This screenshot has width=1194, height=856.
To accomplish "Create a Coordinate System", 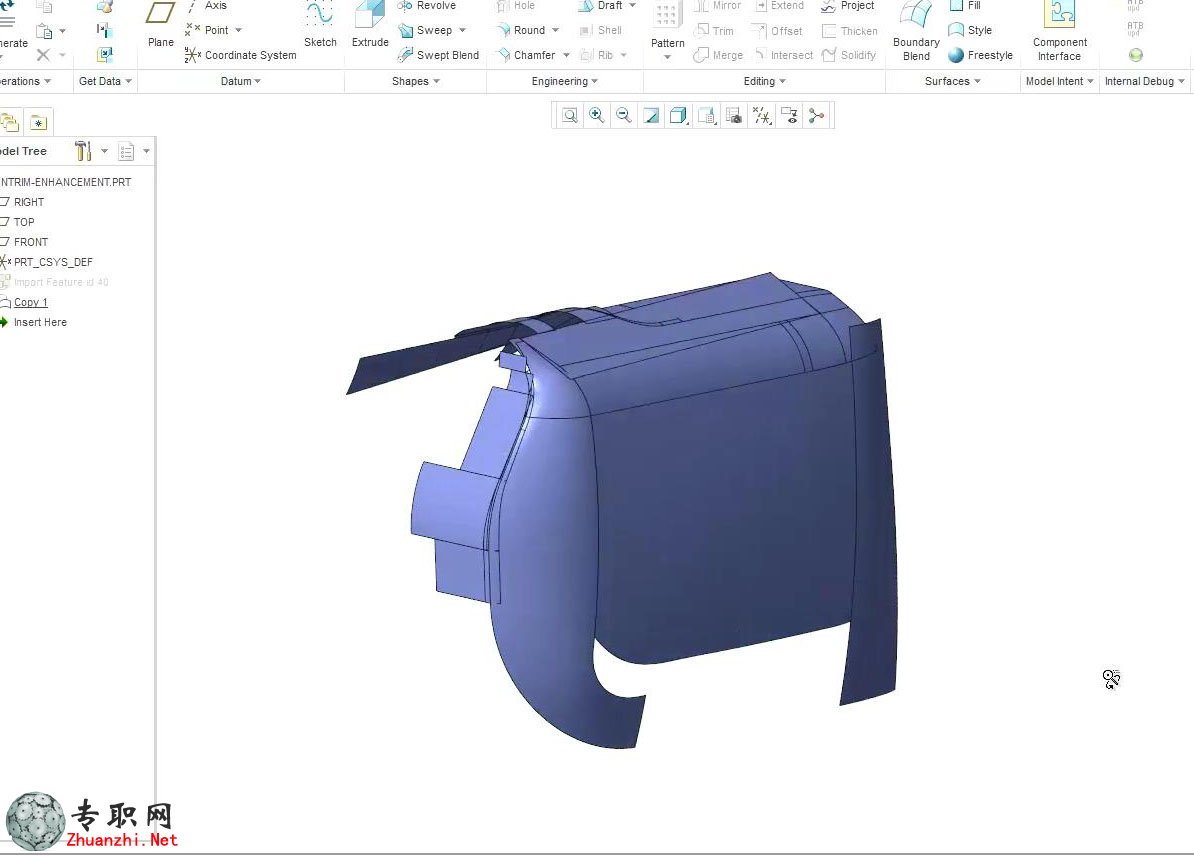I will [x=241, y=55].
